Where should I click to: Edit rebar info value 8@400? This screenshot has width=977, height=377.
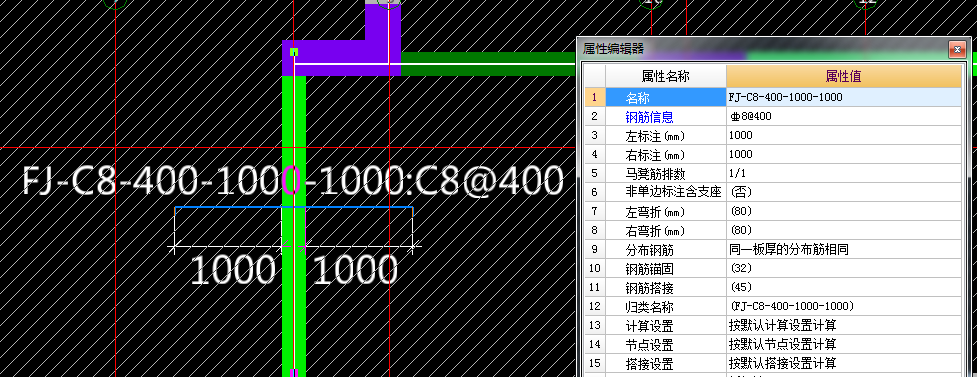coord(844,117)
